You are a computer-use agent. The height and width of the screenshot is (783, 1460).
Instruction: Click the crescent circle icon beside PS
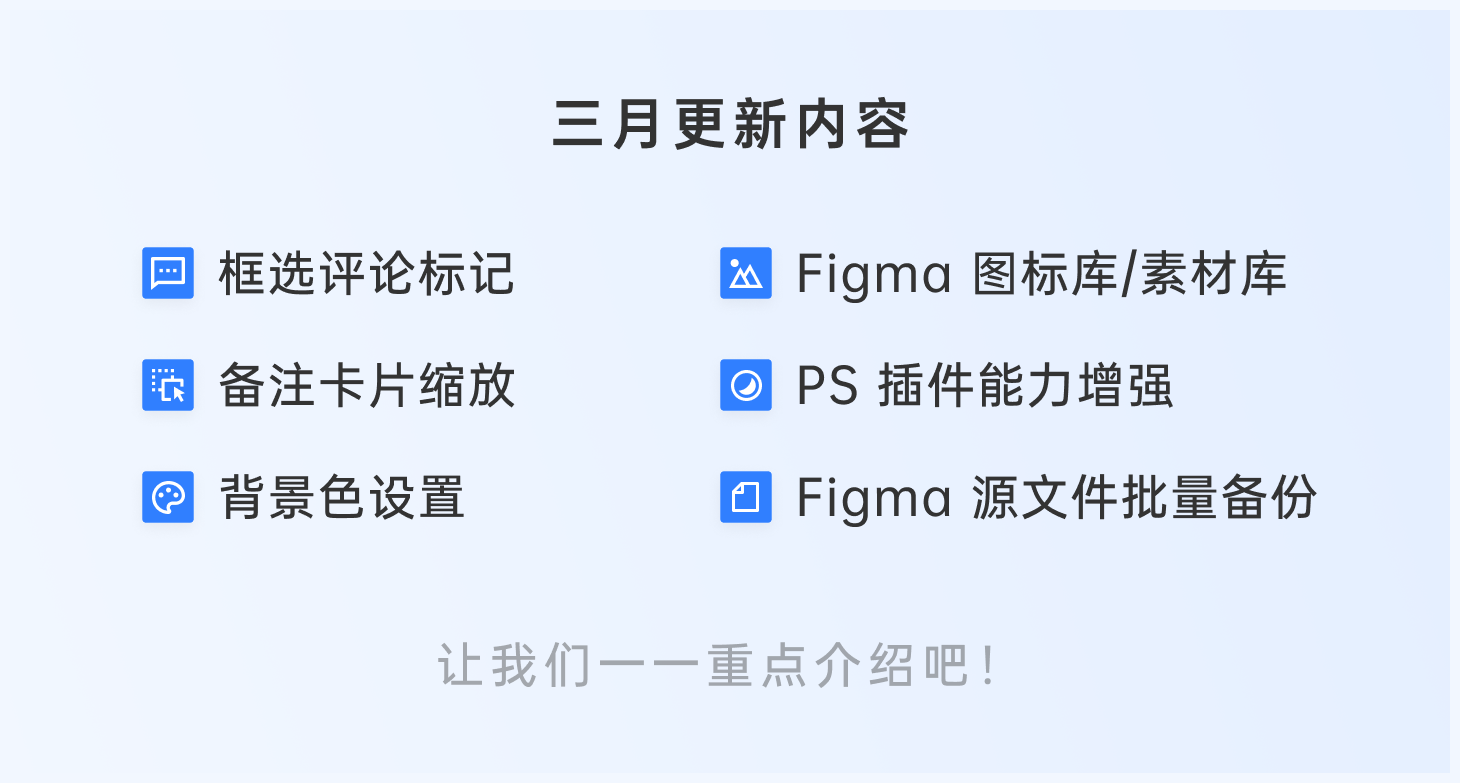(x=746, y=385)
